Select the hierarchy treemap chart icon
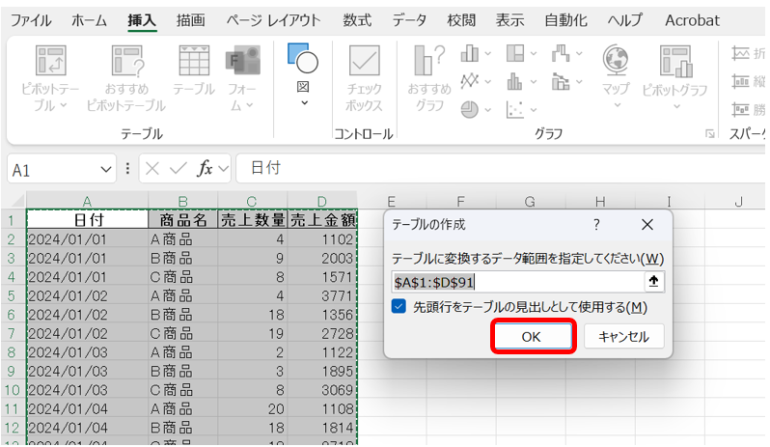This screenshot has height=447, width=770. [x=515, y=53]
